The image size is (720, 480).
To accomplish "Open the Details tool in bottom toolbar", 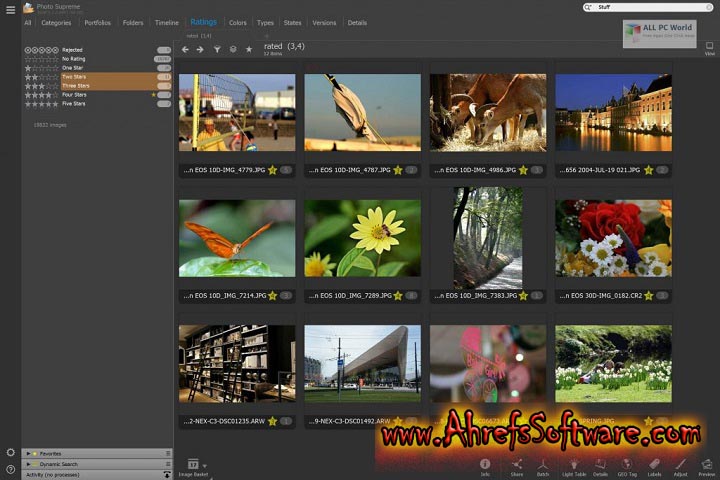I will [x=600, y=467].
